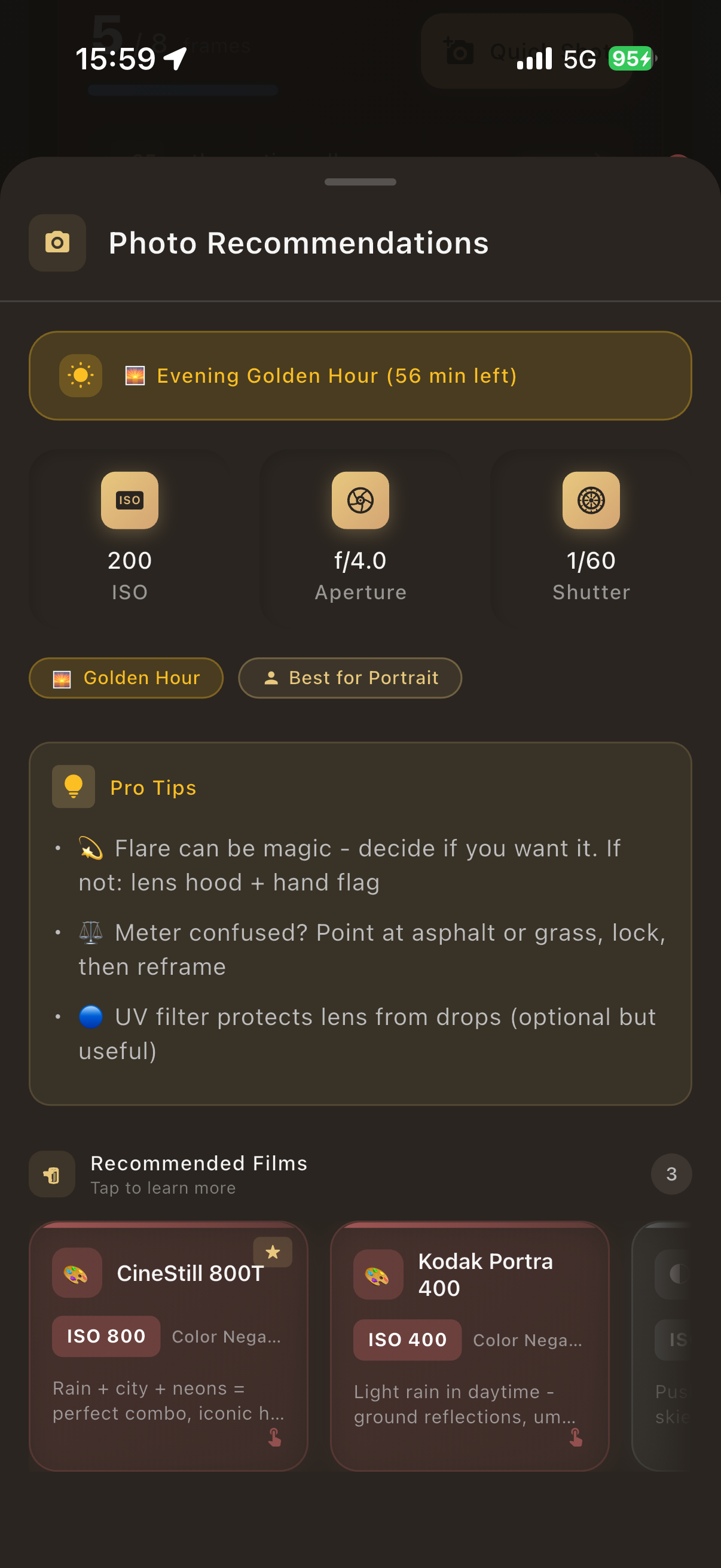Tap the camera icon beside Photo Recommendations
This screenshot has width=721, height=1568.
point(57,243)
